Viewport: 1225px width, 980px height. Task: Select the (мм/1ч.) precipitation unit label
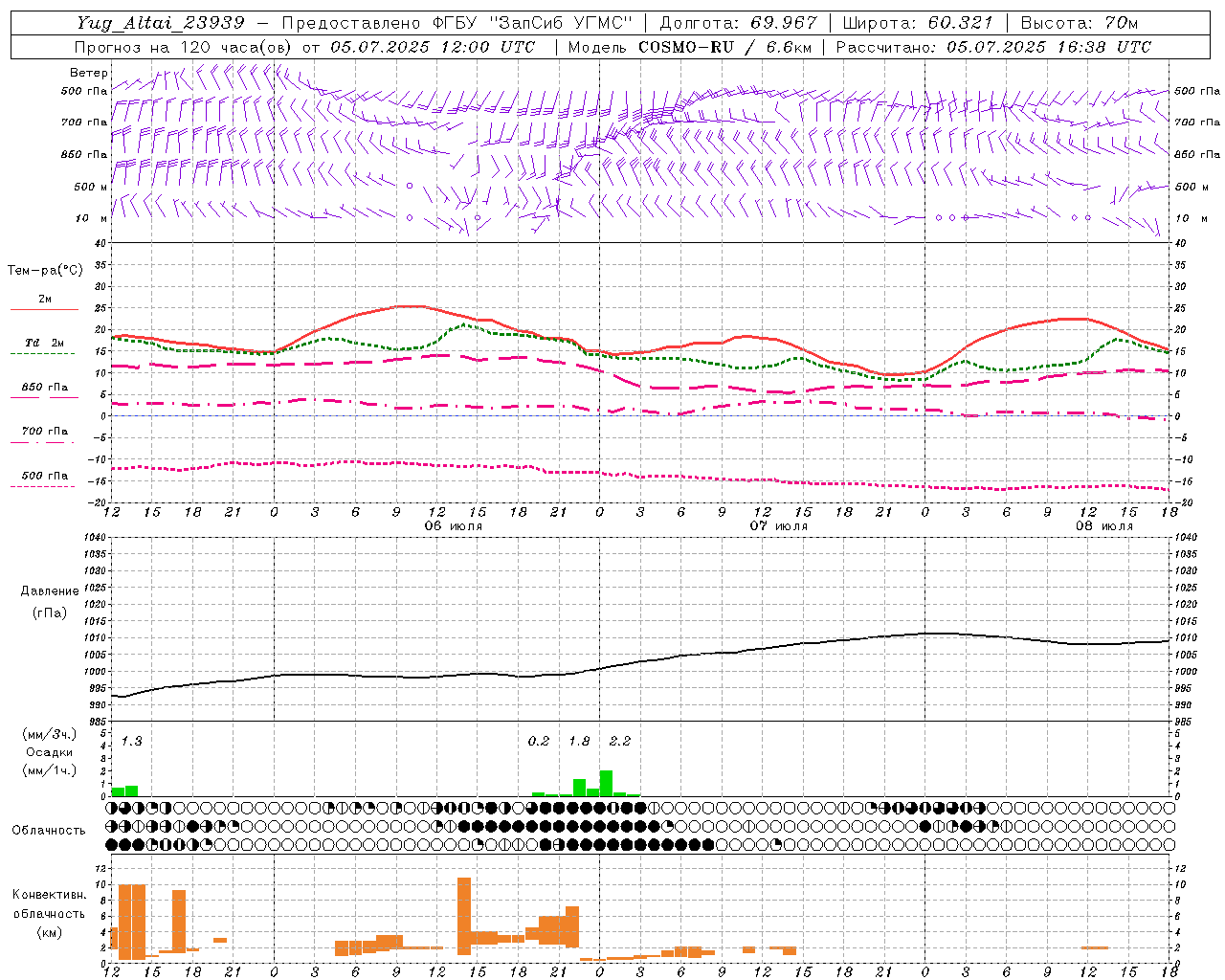[49, 770]
